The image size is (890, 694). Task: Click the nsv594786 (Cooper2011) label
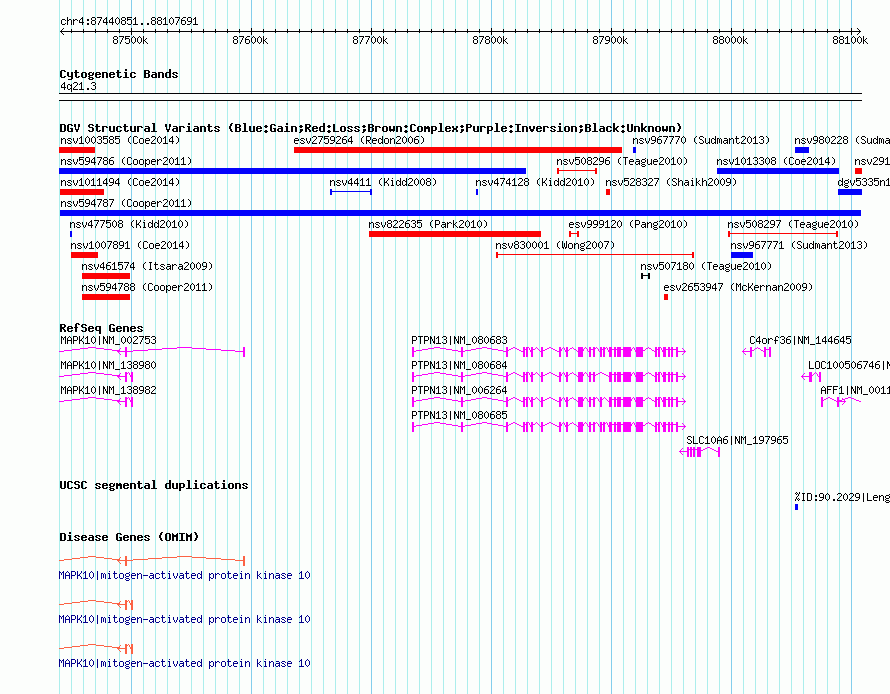pos(125,161)
